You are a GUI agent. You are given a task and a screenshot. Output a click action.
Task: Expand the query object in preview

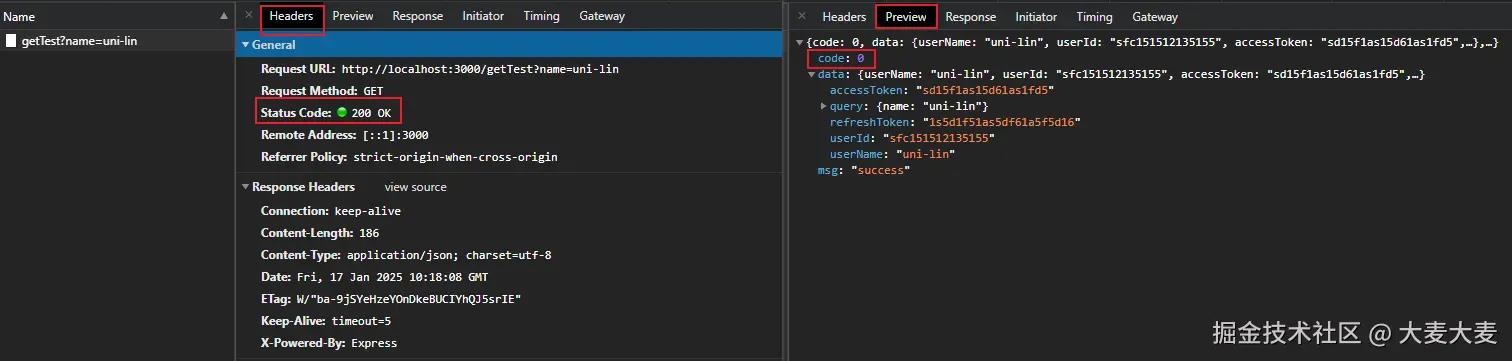(x=823, y=106)
